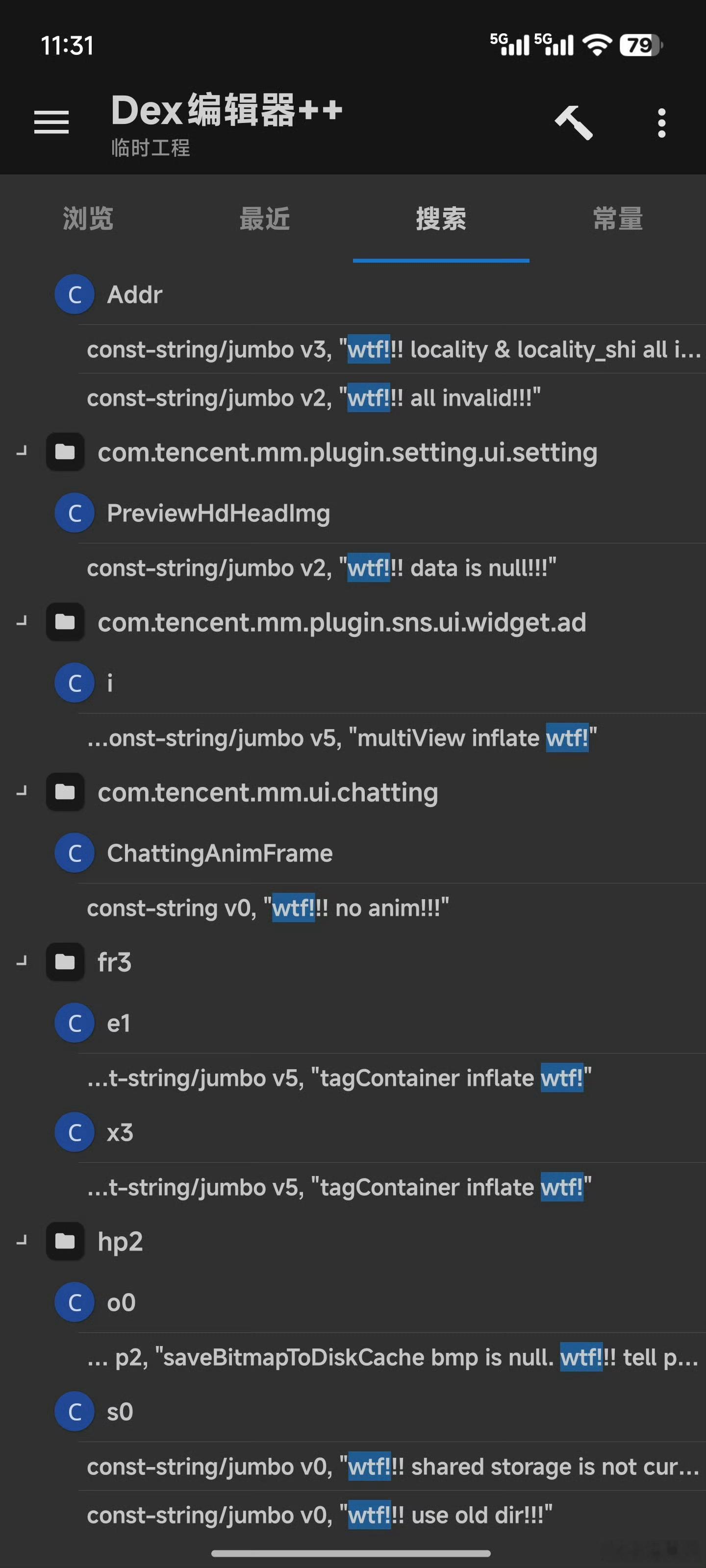Image resolution: width=706 pixels, height=1568 pixels.
Task: Open the fr3 package folder icon
Action: pyautogui.click(x=65, y=962)
